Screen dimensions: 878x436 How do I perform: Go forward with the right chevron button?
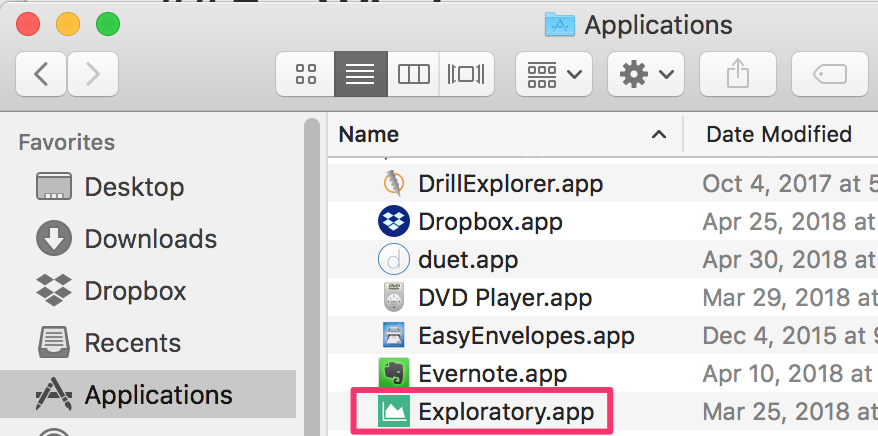pyautogui.click(x=93, y=74)
